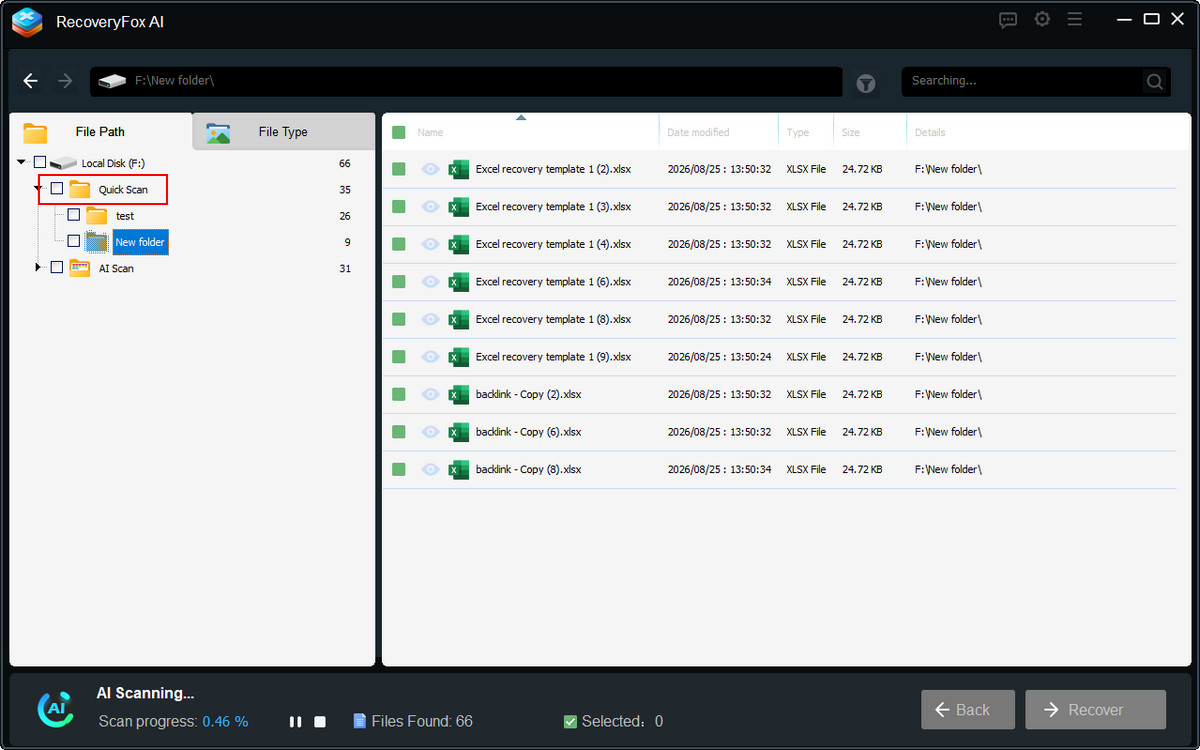
Task: Toggle select-all checkbox in Name header
Action: tap(399, 132)
